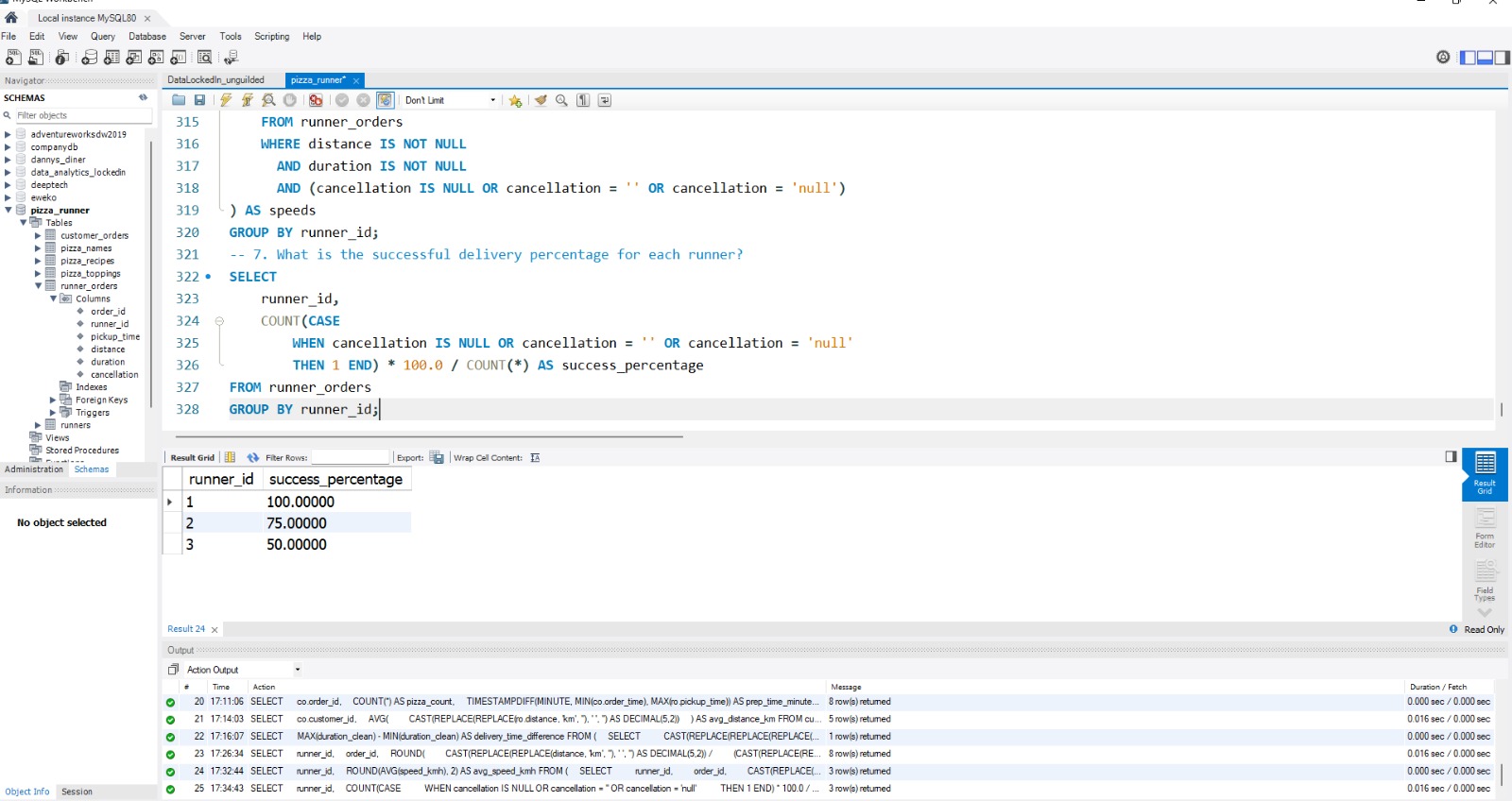Viewport: 1512px width, 801px height.
Task: Add query to favorites star icon
Action: [515, 100]
